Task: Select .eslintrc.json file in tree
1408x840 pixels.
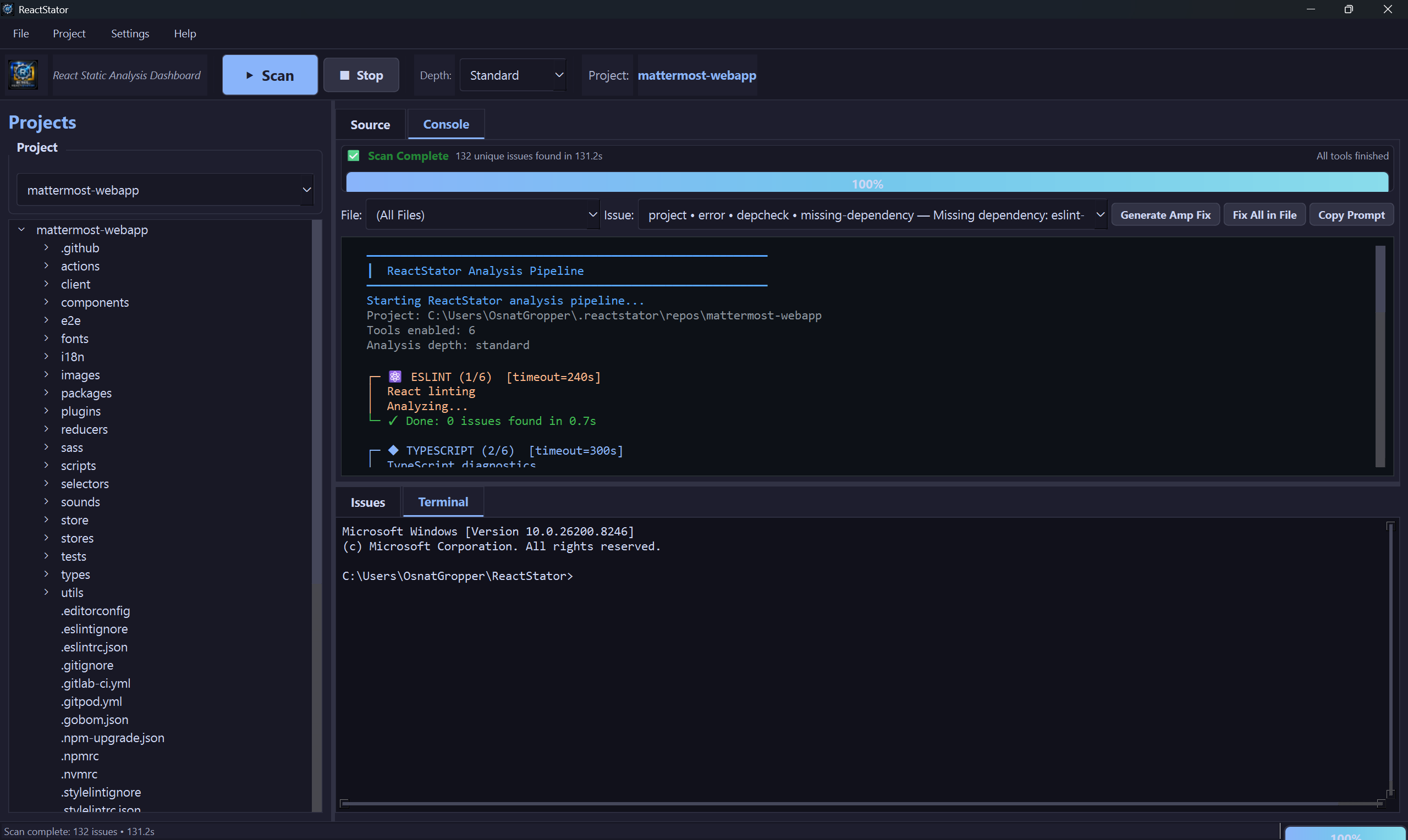Action: [95, 647]
